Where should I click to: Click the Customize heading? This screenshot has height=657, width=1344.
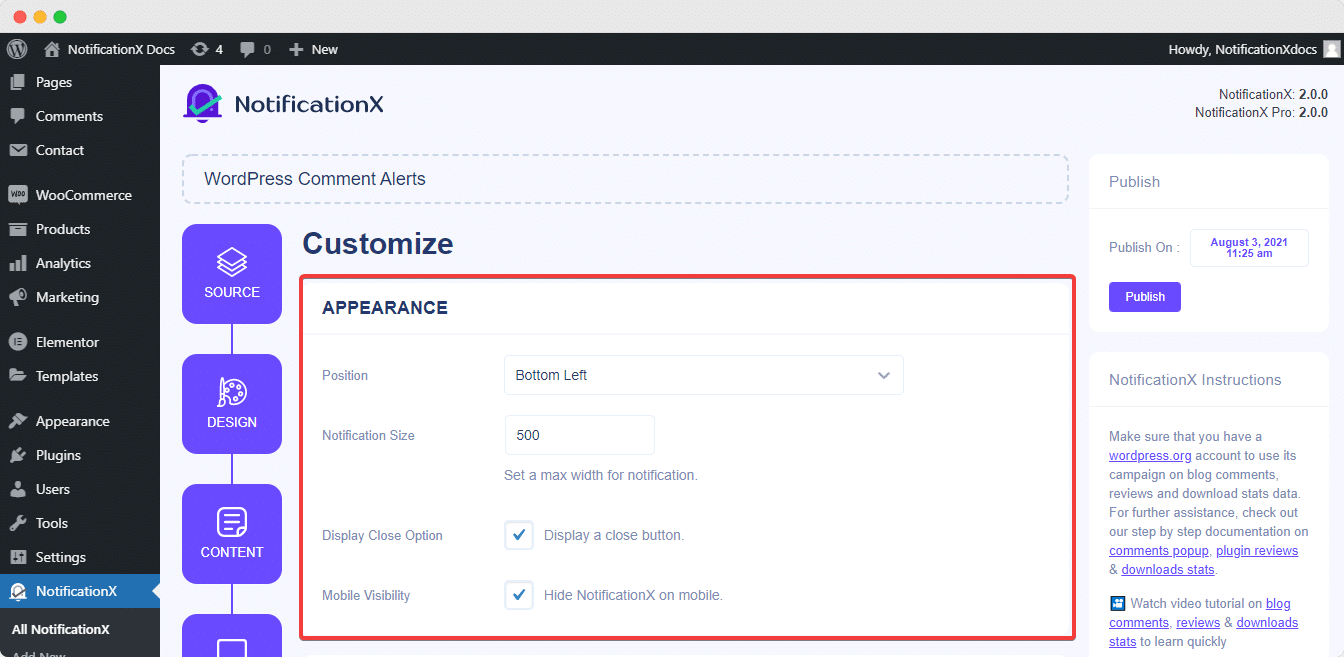[378, 243]
